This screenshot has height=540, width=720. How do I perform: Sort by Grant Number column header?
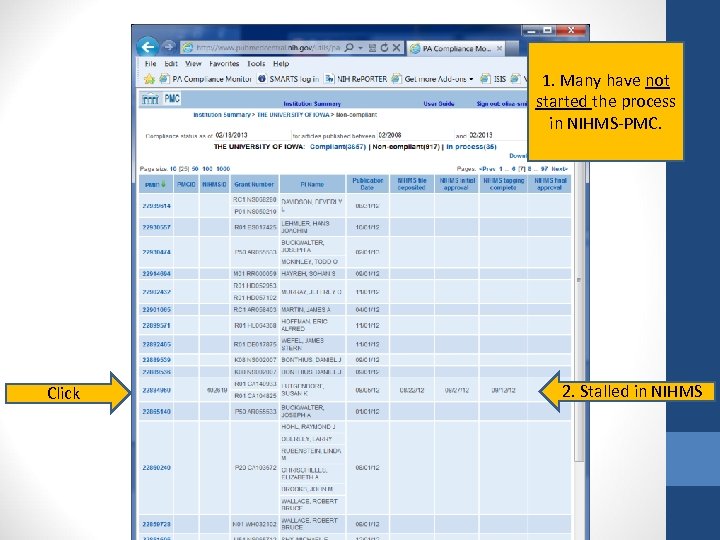(254, 184)
